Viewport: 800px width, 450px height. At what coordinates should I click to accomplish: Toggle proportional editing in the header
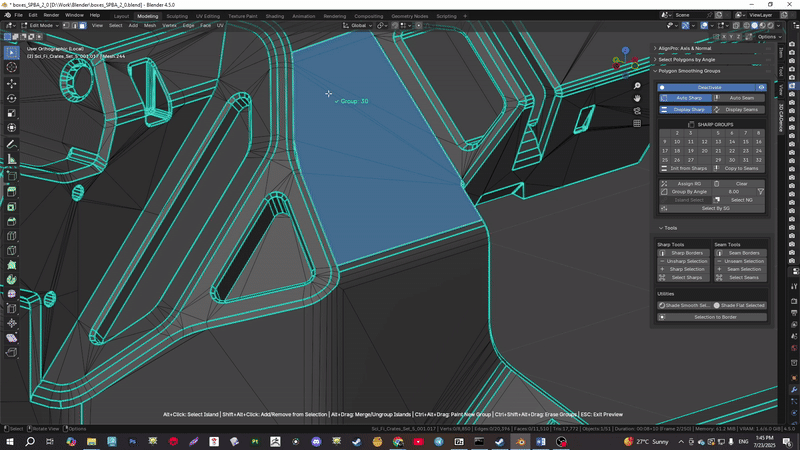coord(419,26)
